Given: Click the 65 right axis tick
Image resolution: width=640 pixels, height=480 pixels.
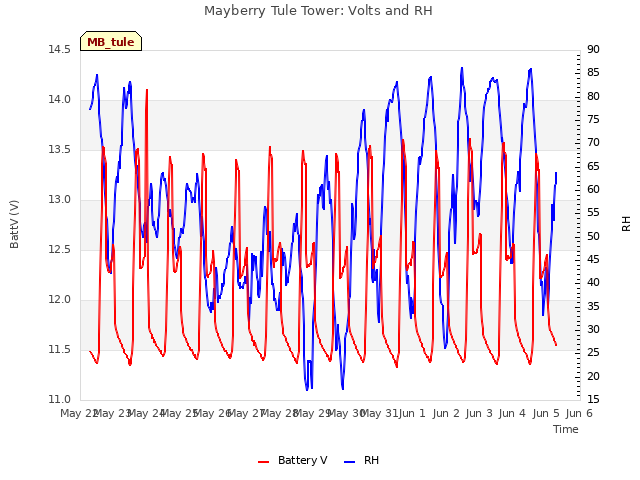Looking at the screenshot, I should click(x=593, y=166).
